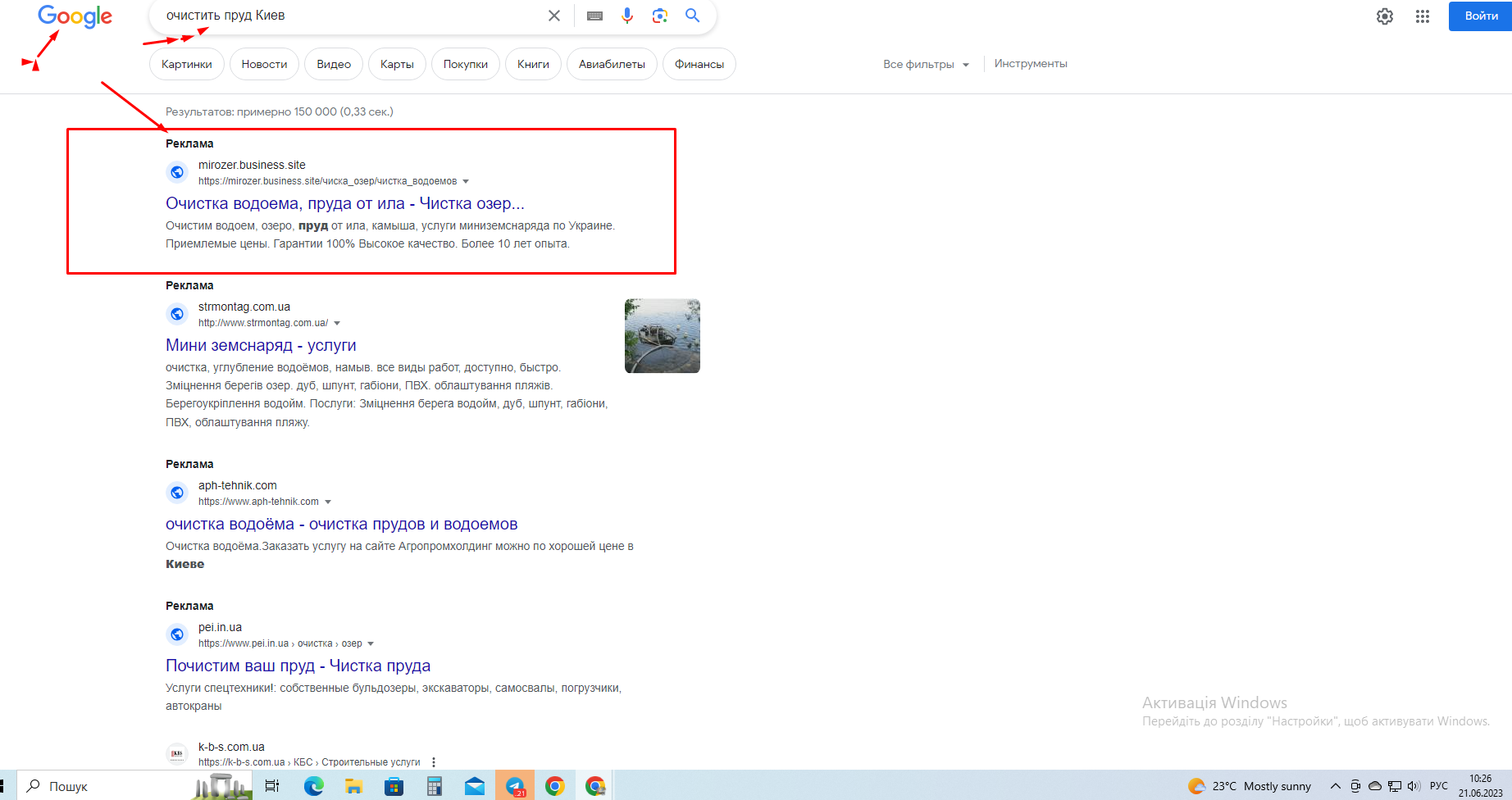Open the Почистим ваш пруд link

298,666
